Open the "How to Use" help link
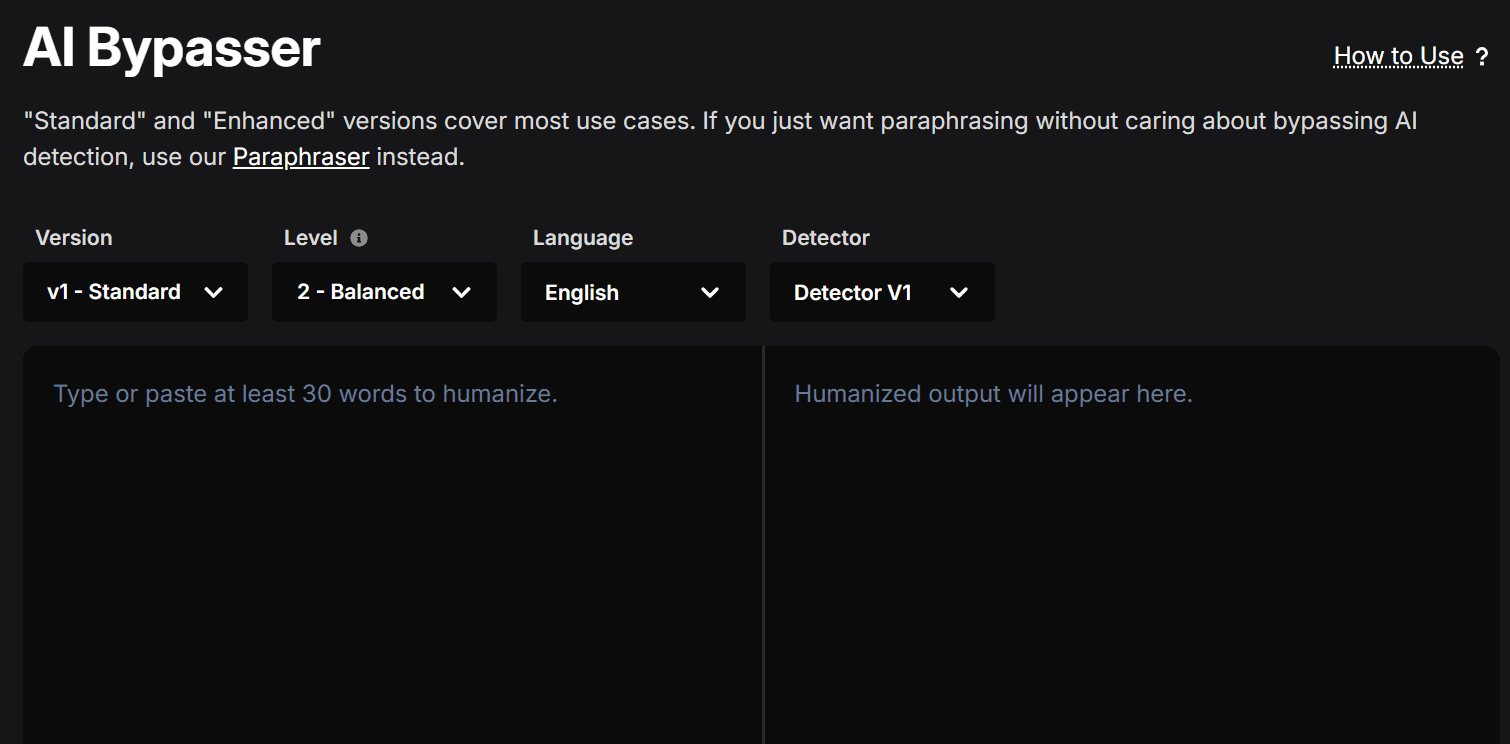 pyautogui.click(x=1398, y=57)
